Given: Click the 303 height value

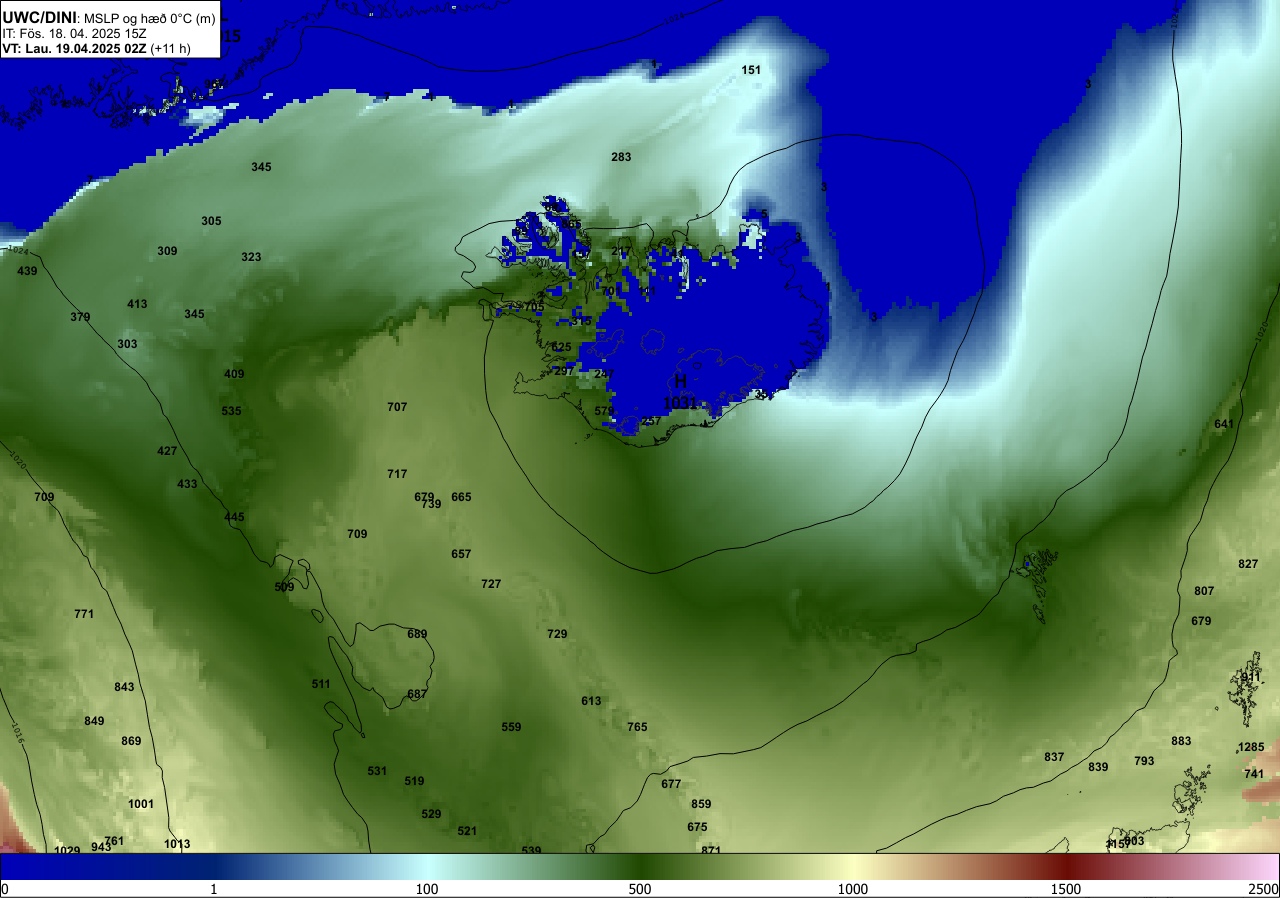Looking at the screenshot, I should click(x=127, y=344).
